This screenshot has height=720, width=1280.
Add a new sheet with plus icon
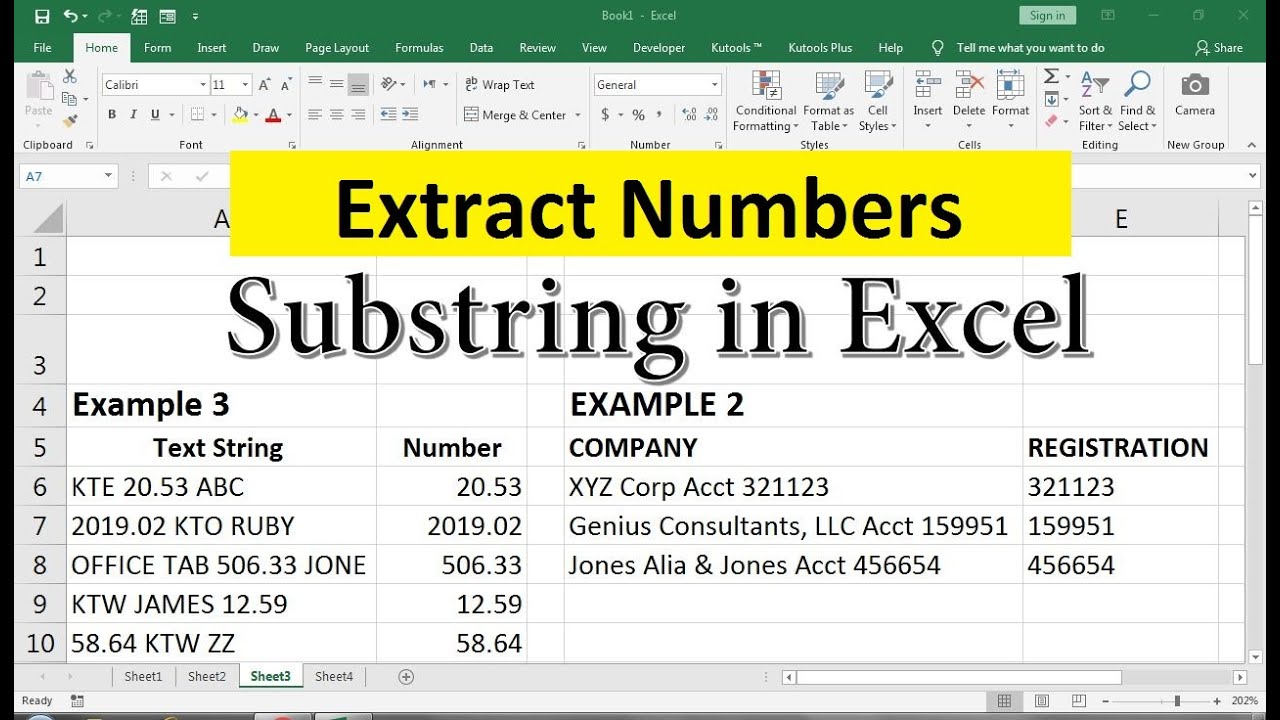coord(406,677)
